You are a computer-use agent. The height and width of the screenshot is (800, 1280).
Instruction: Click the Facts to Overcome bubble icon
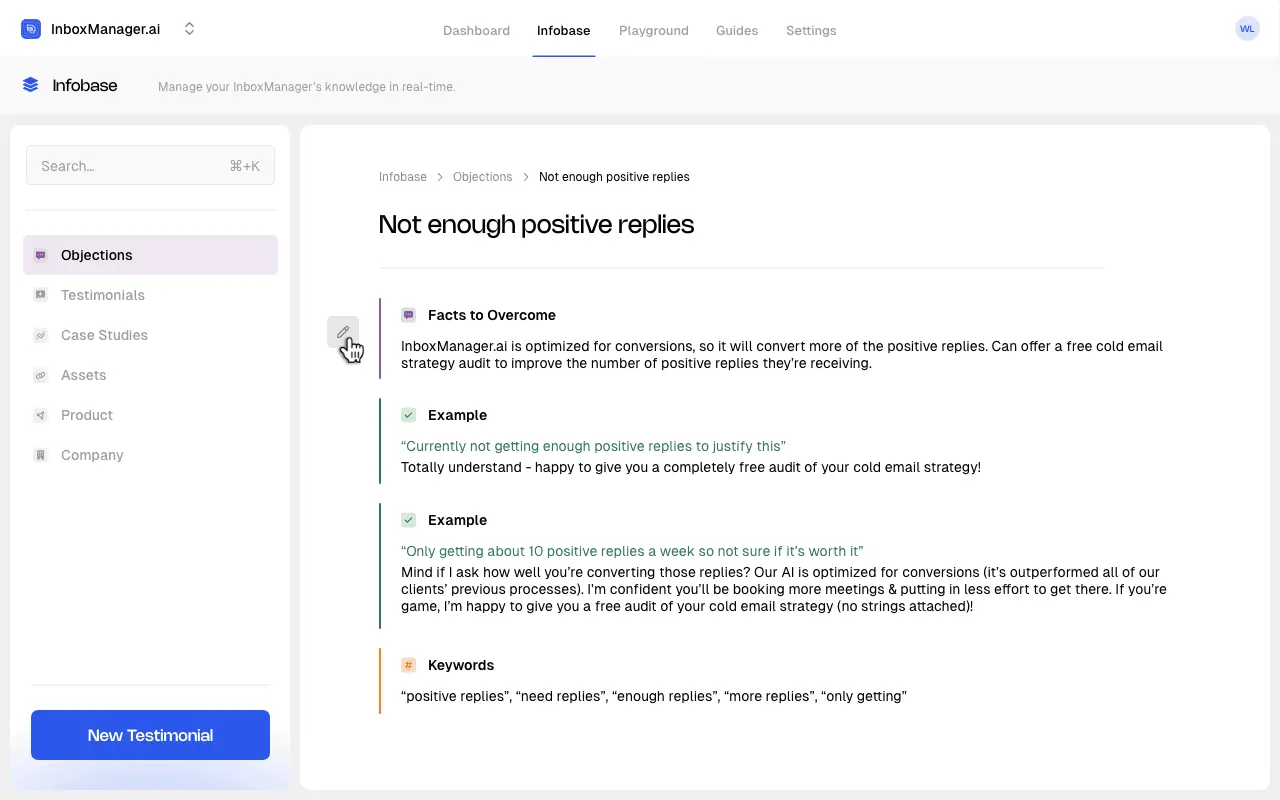408,315
